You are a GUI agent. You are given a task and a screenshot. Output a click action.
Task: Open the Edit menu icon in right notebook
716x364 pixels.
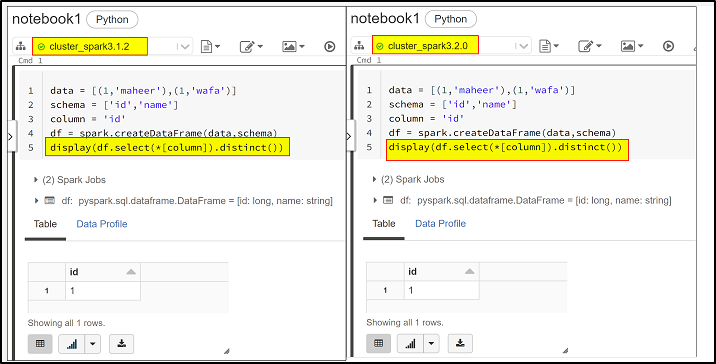[x=590, y=46]
